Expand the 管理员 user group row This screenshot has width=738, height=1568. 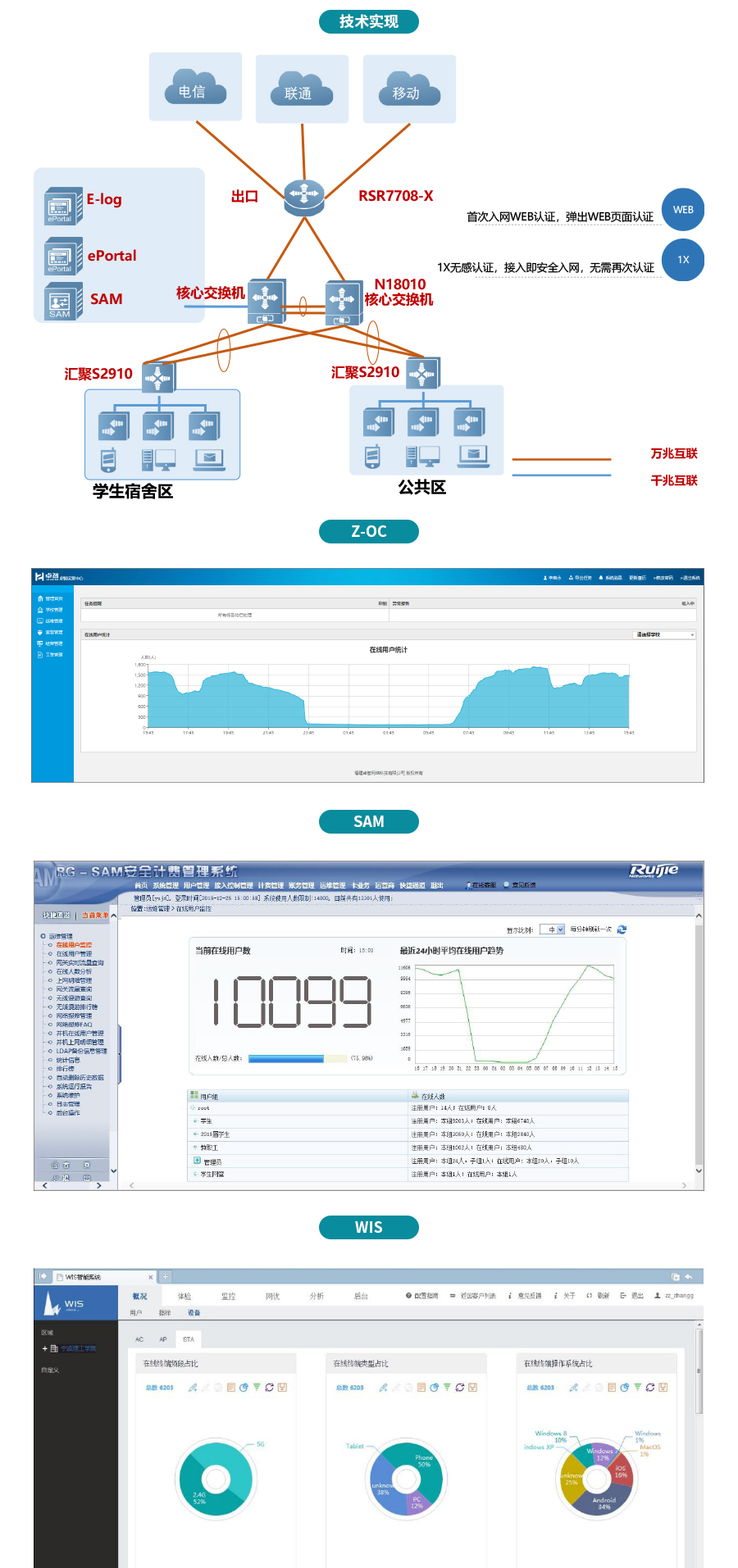click(x=197, y=1161)
